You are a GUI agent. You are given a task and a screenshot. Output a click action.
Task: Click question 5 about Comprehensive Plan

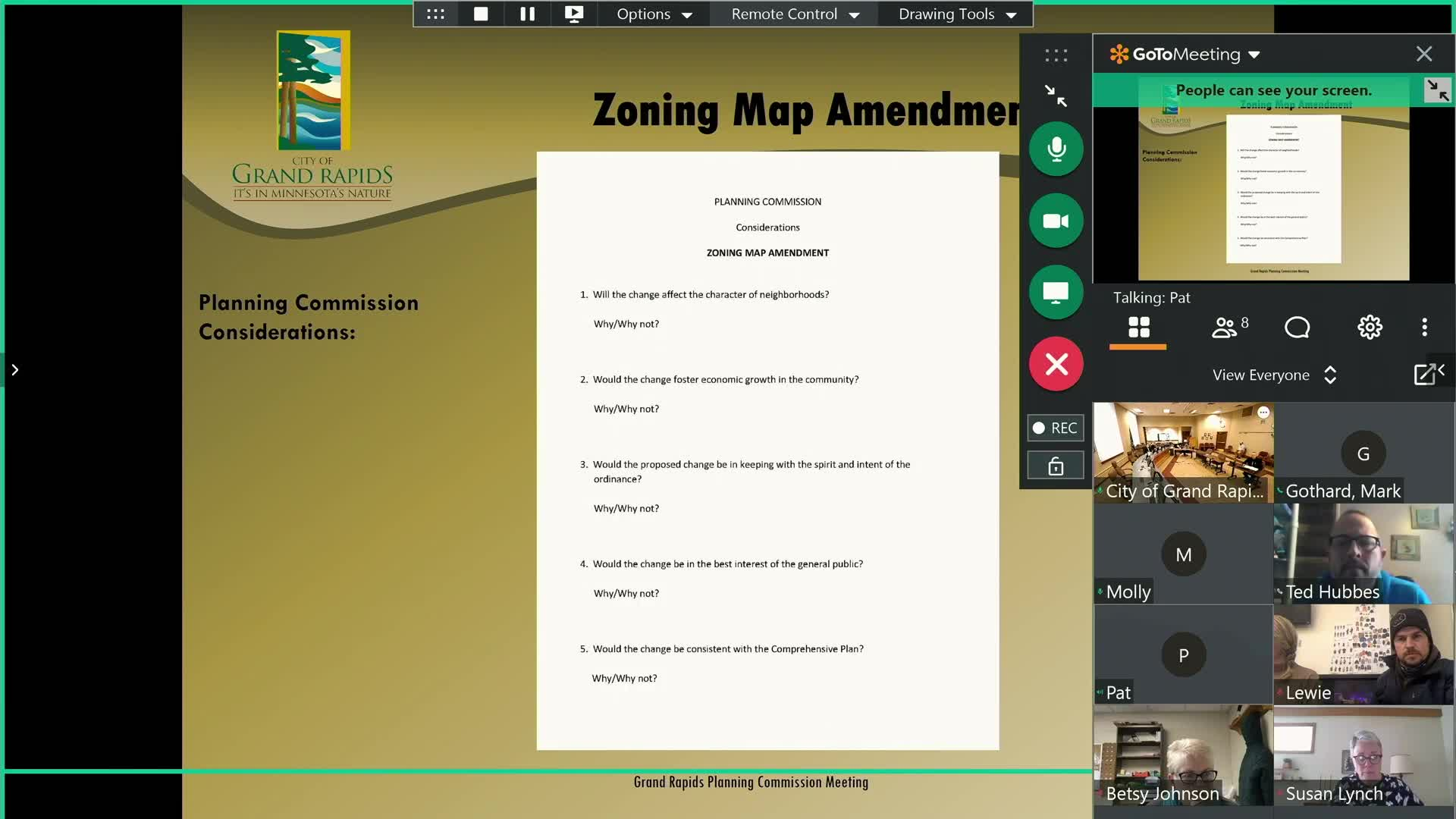(x=722, y=648)
